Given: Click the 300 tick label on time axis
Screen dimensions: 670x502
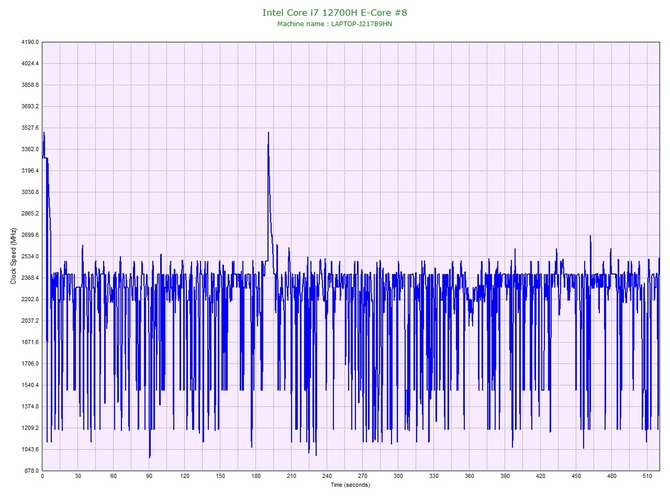Looking at the screenshot, I should (398, 476).
